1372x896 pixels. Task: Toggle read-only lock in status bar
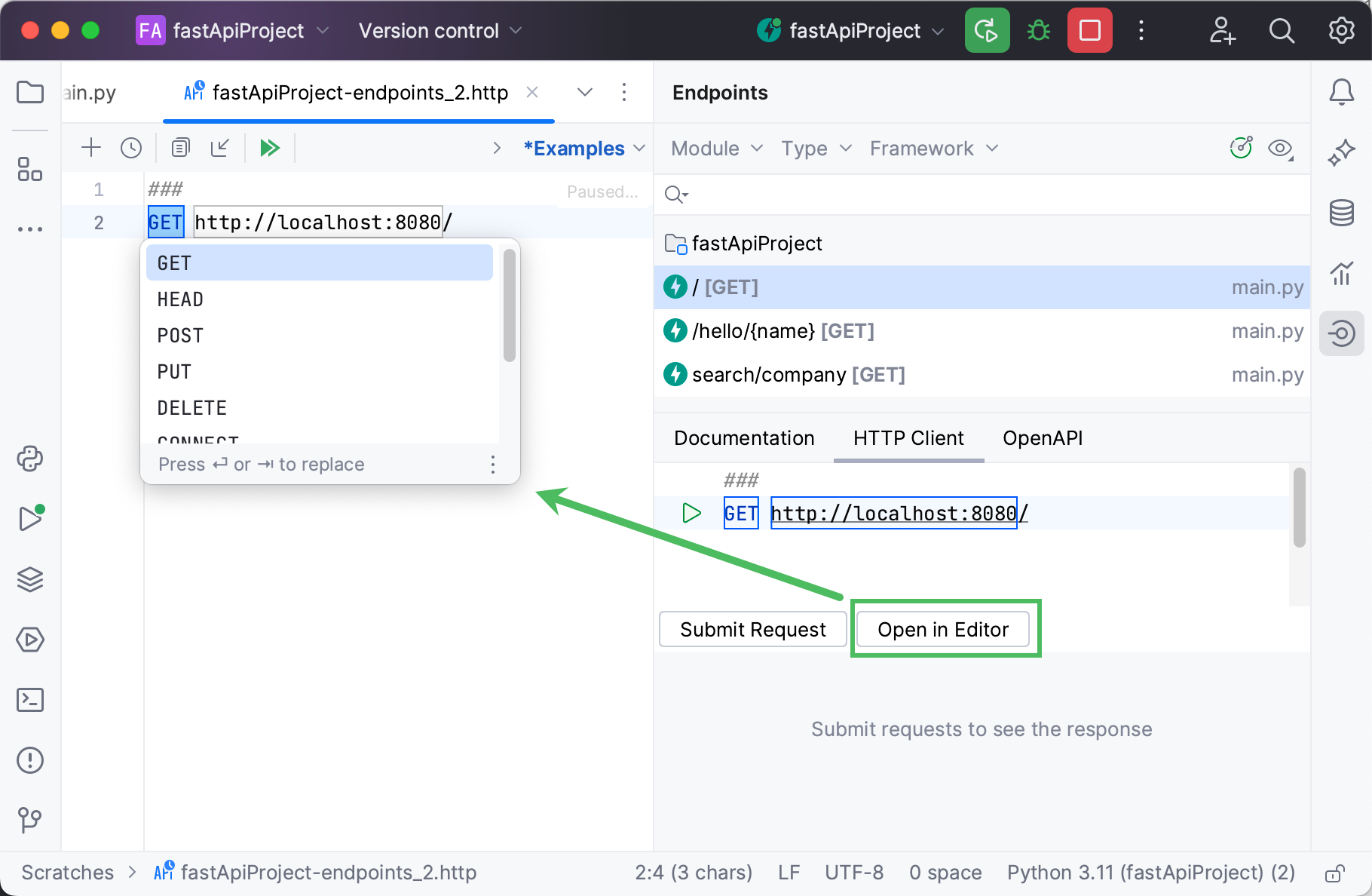click(1334, 873)
